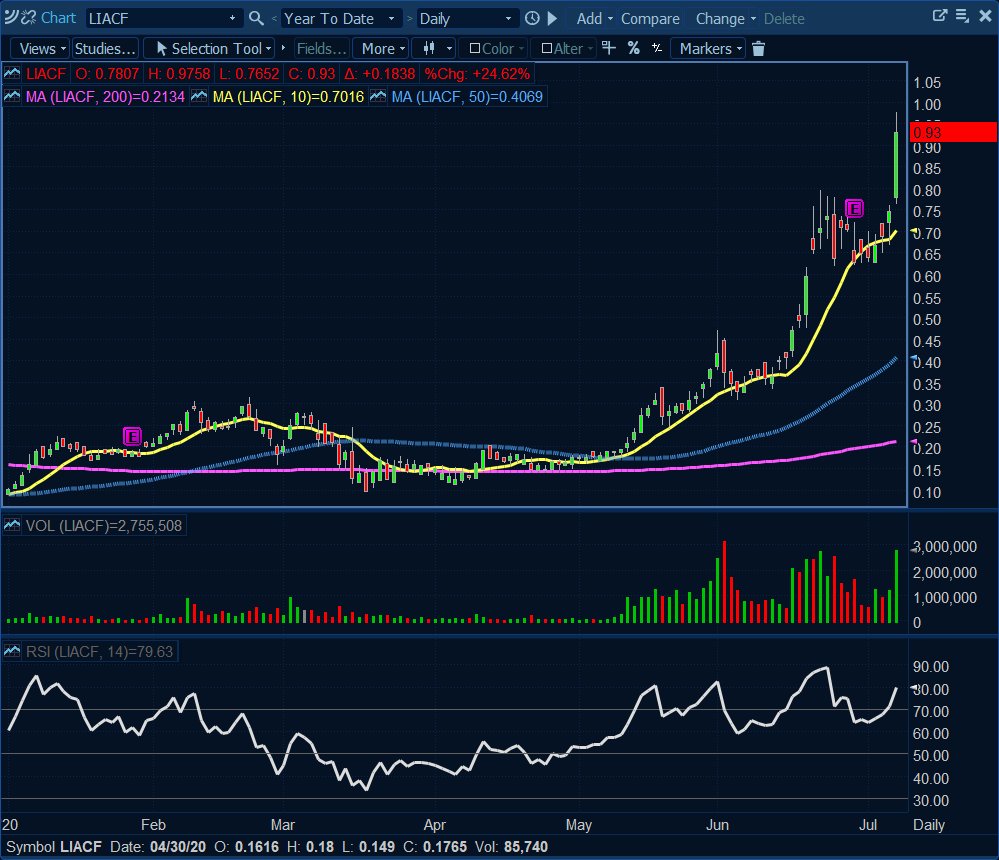The width and height of the screenshot is (999, 860).
Task: Open the Daily interval dropdown
Action: (x=508, y=18)
